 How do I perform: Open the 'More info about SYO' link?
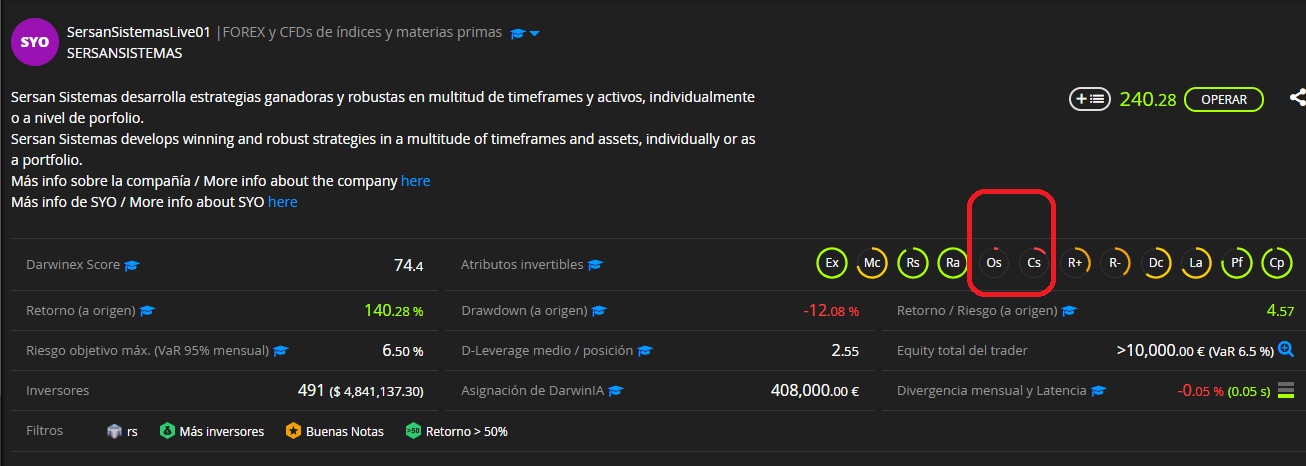(x=282, y=202)
